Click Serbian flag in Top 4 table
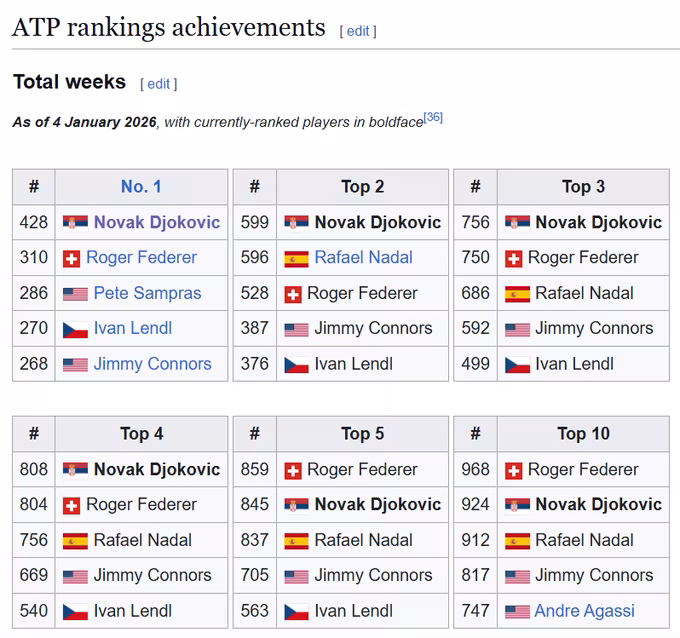This screenshot has width=680, height=638. coord(75,470)
